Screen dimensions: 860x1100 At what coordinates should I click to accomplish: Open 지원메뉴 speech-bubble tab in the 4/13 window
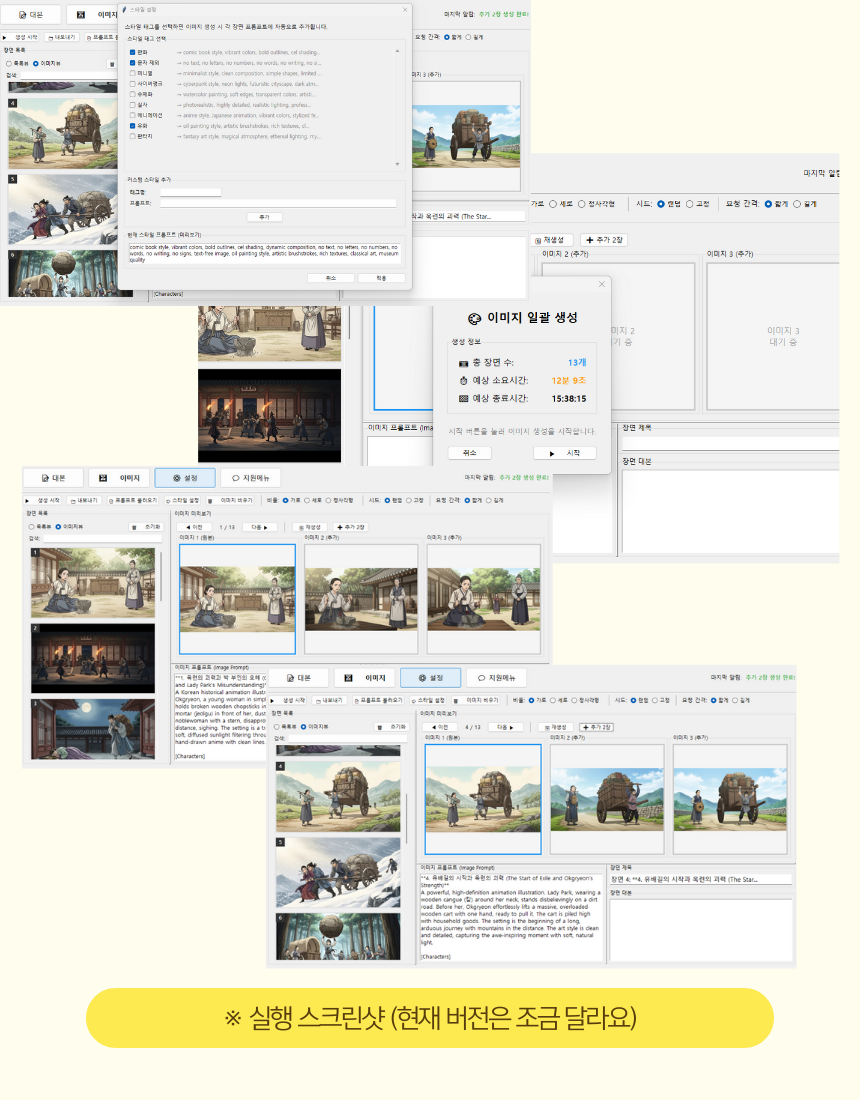coord(496,678)
